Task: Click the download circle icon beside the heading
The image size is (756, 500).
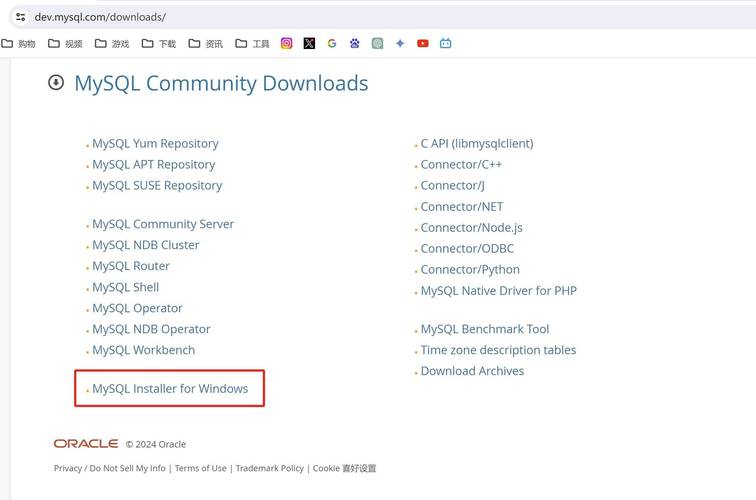Action: click(x=56, y=82)
